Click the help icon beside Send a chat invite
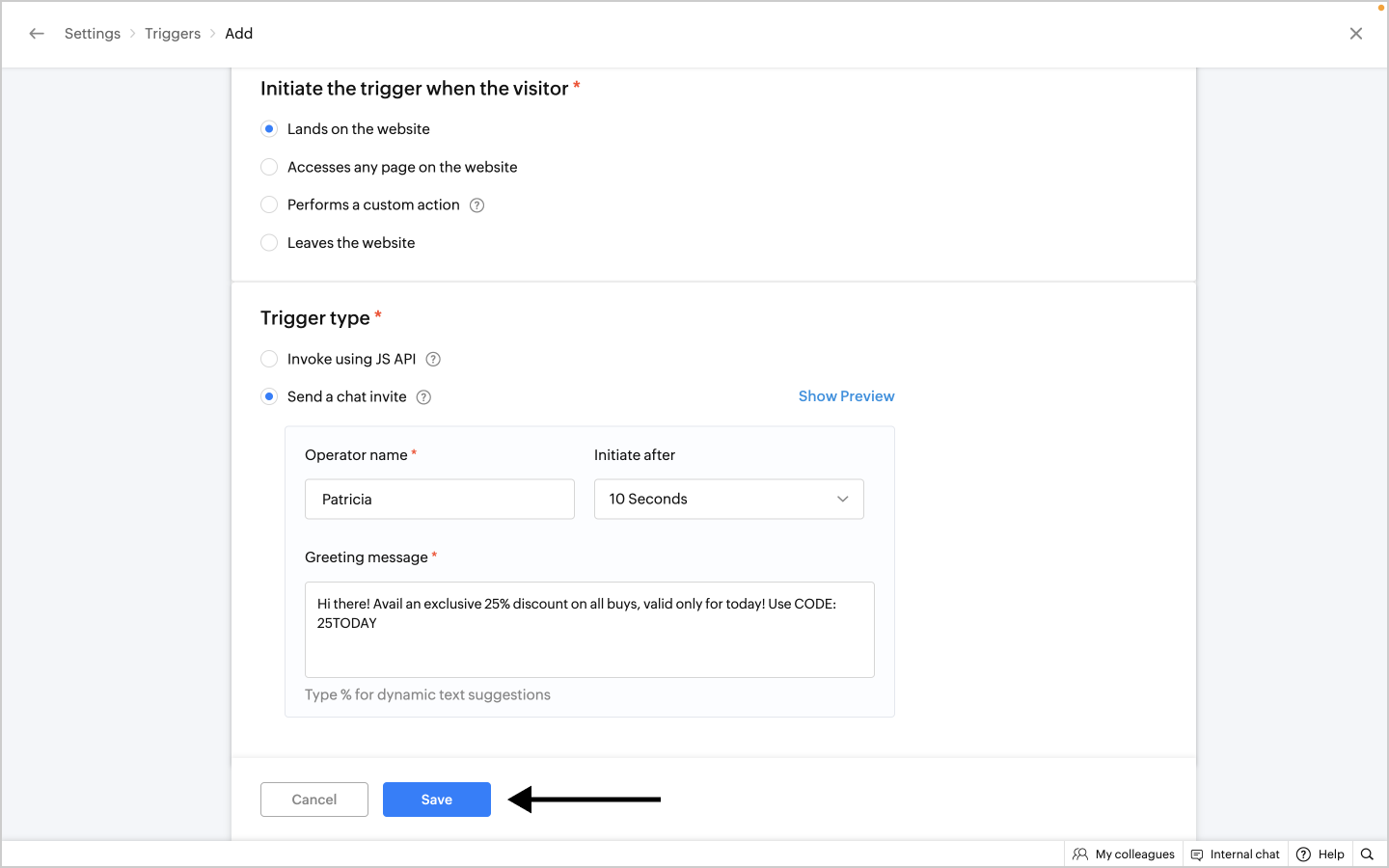This screenshot has height=868, width=1389. point(423,397)
